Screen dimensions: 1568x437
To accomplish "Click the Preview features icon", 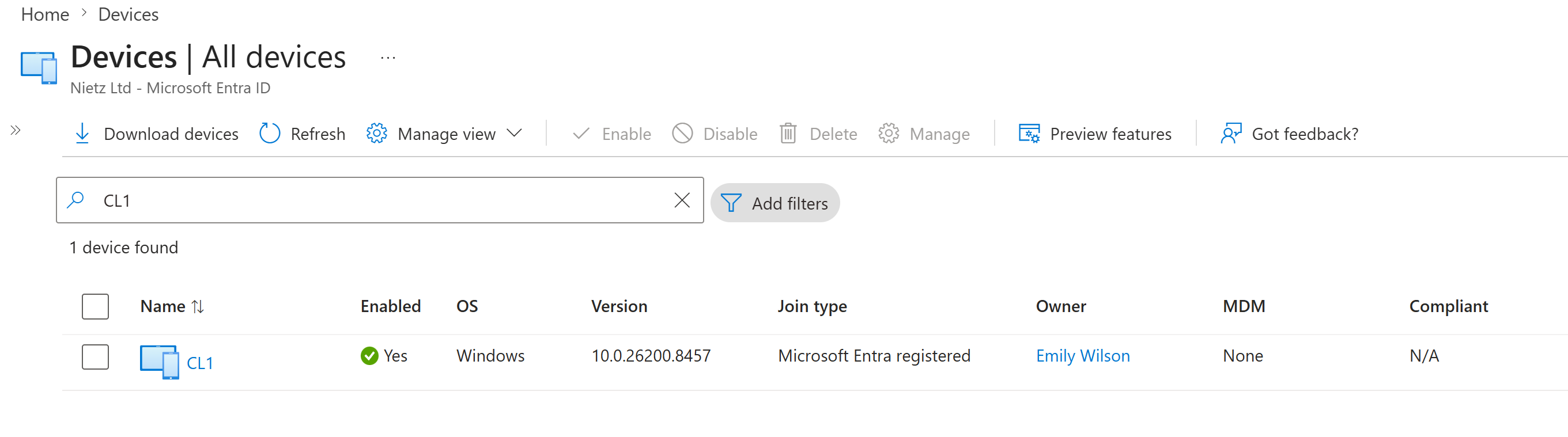I will [x=1029, y=133].
